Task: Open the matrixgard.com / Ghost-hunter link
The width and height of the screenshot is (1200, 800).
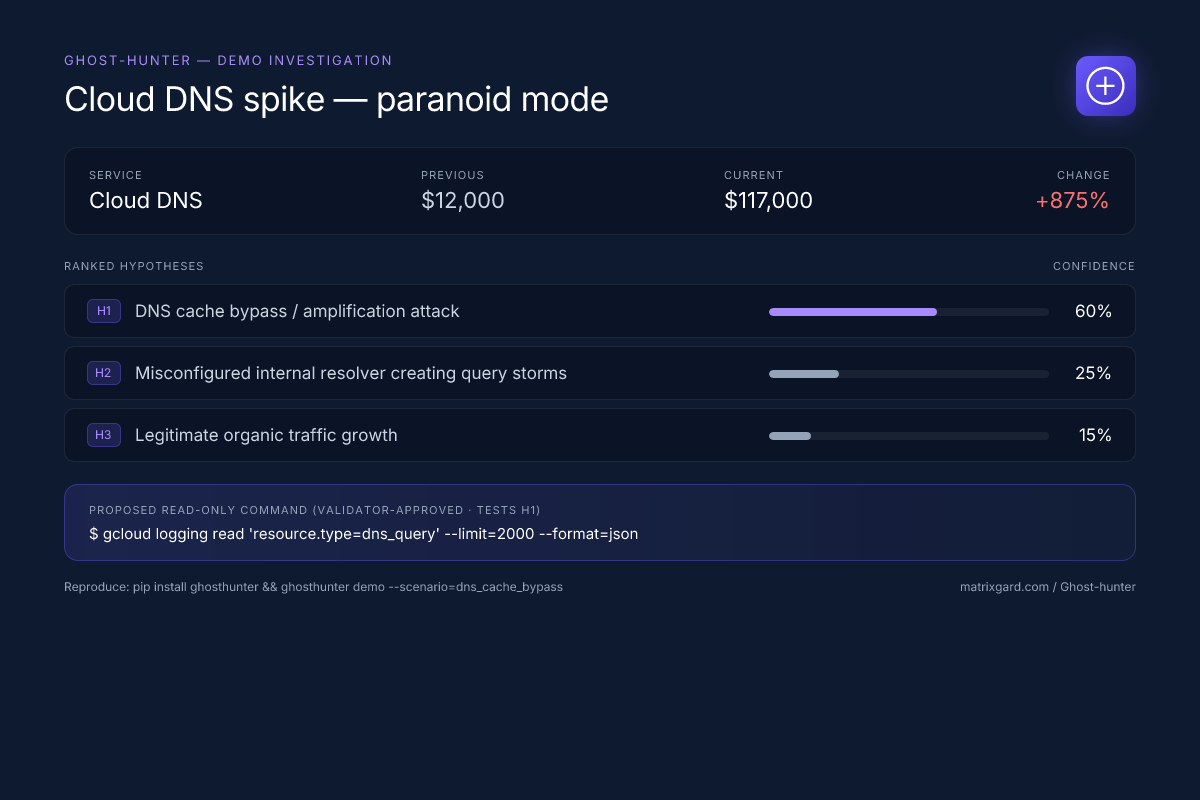Action: click(1048, 587)
